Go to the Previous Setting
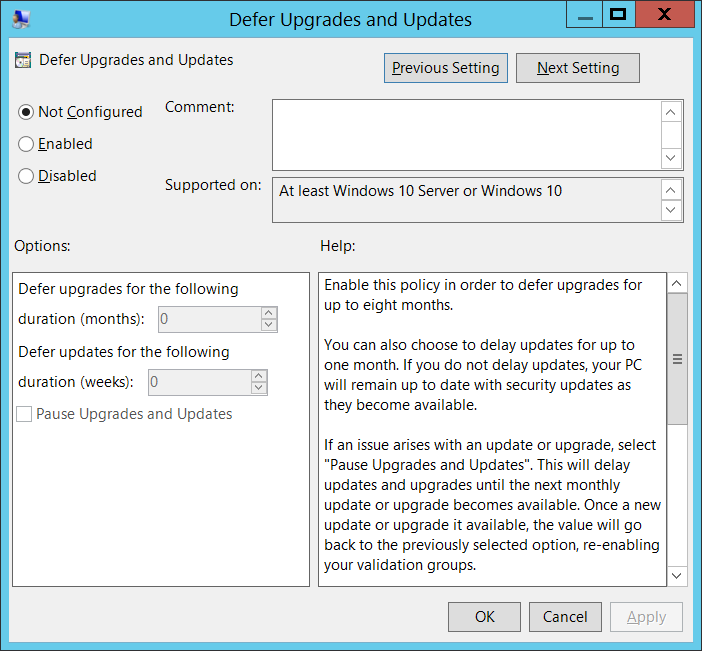The image size is (702, 651). [446, 68]
